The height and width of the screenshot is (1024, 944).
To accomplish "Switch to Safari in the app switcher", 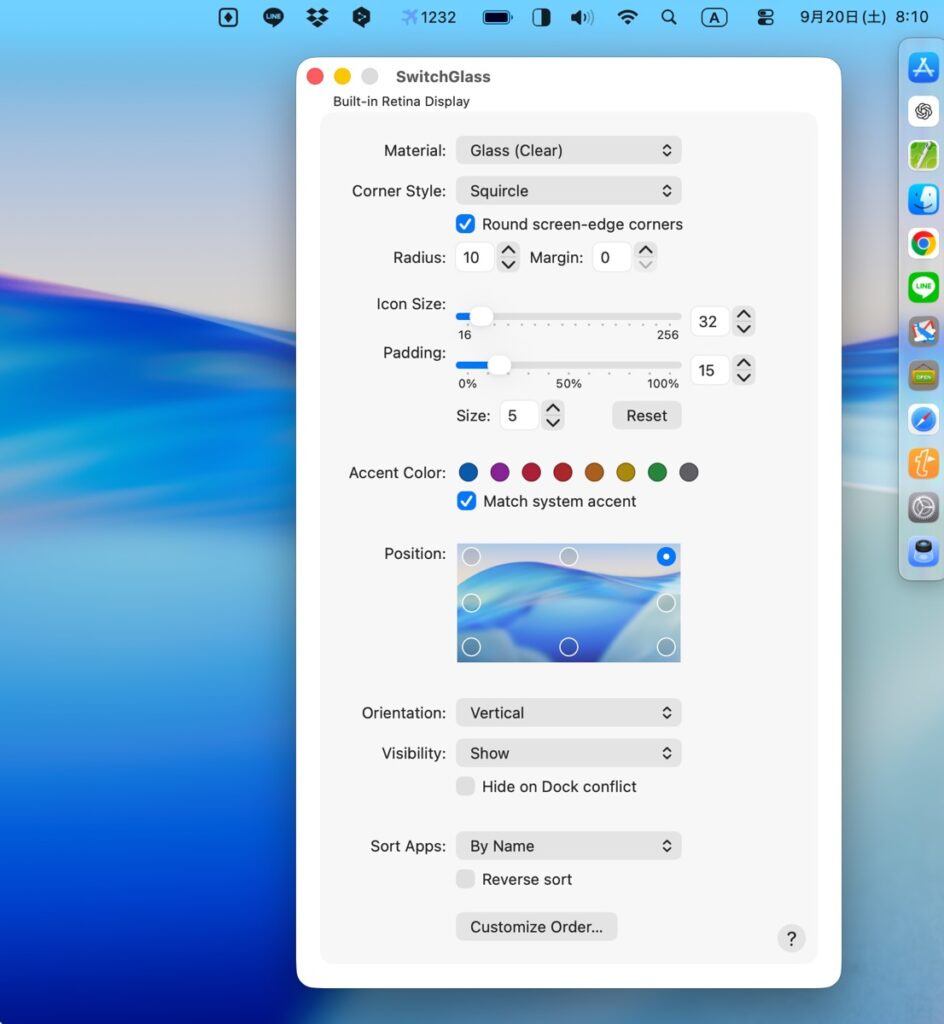I will tap(922, 419).
